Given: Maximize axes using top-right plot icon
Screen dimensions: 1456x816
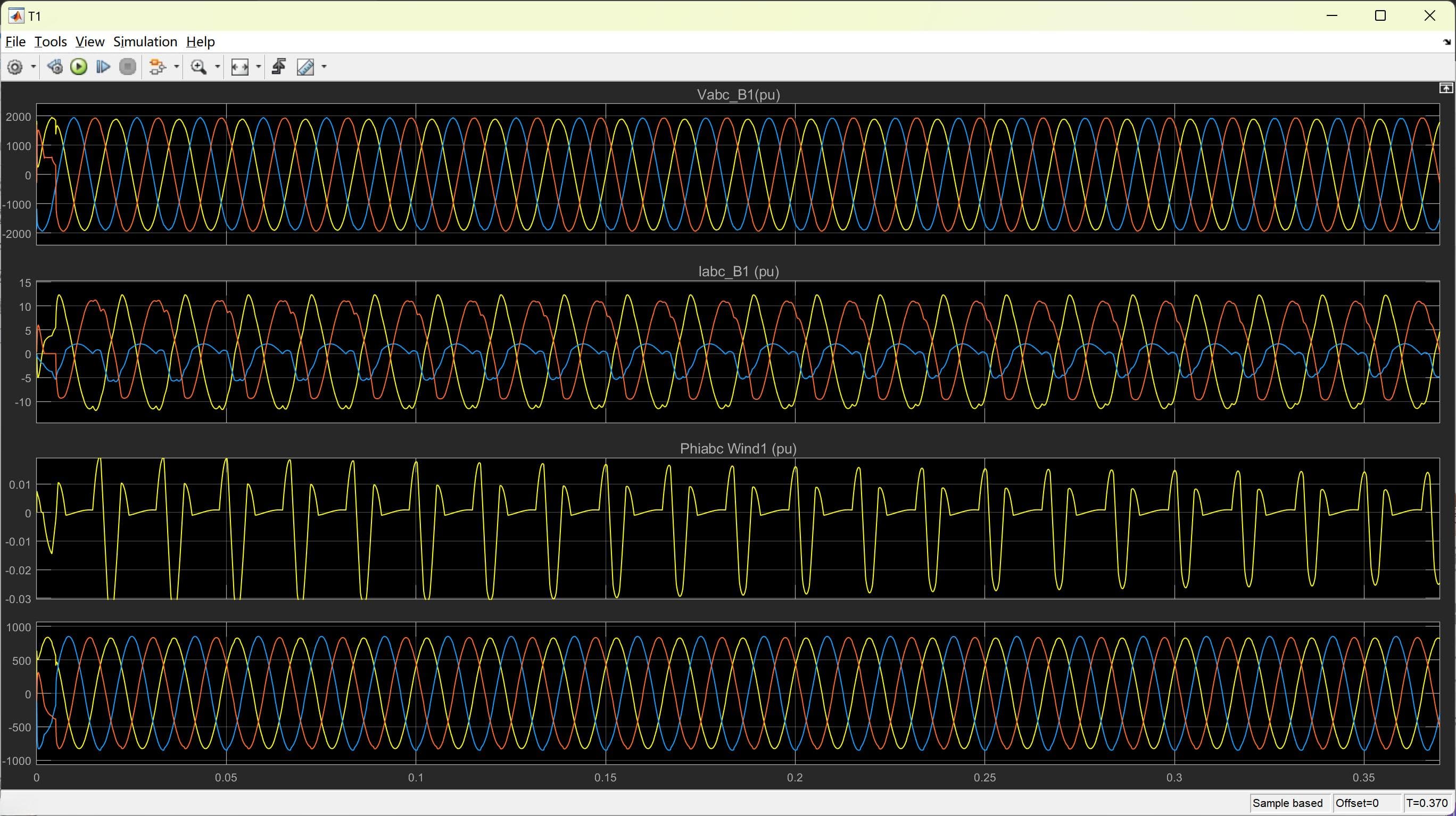Looking at the screenshot, I should (1446, 88).
